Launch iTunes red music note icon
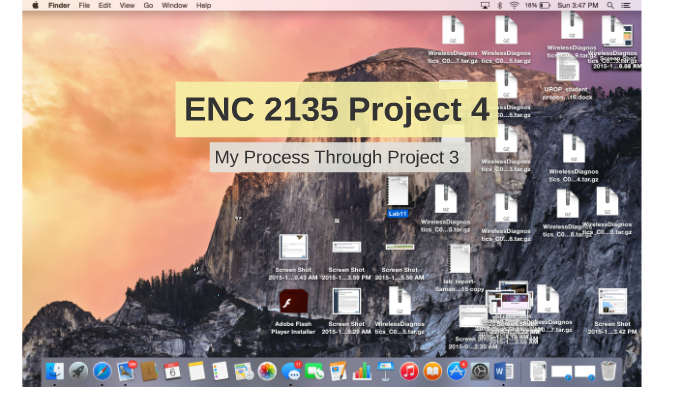The height and width of the screenshot is (394, 700). (409, 371)
